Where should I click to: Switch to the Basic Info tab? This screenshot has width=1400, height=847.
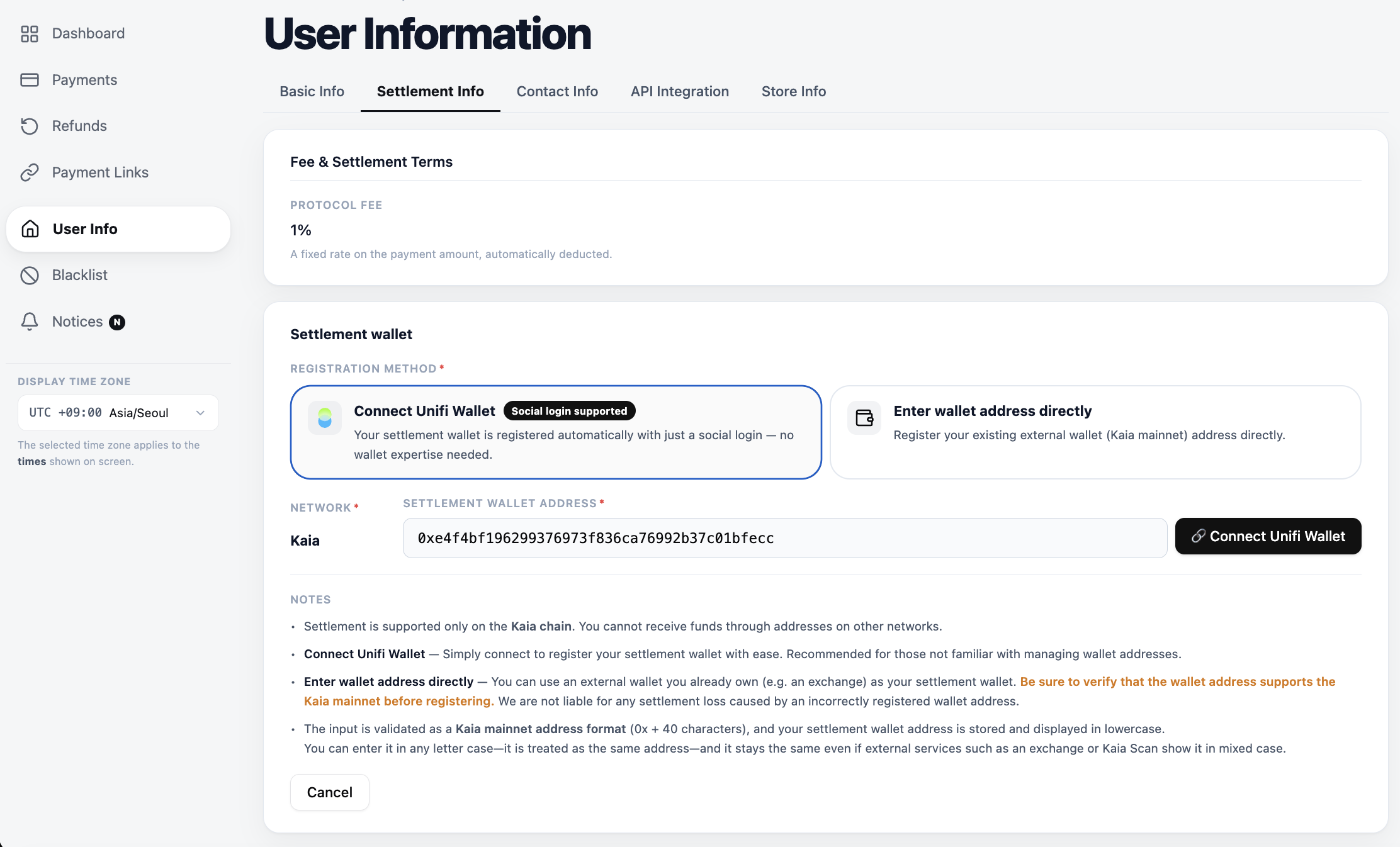click(312, 91)
